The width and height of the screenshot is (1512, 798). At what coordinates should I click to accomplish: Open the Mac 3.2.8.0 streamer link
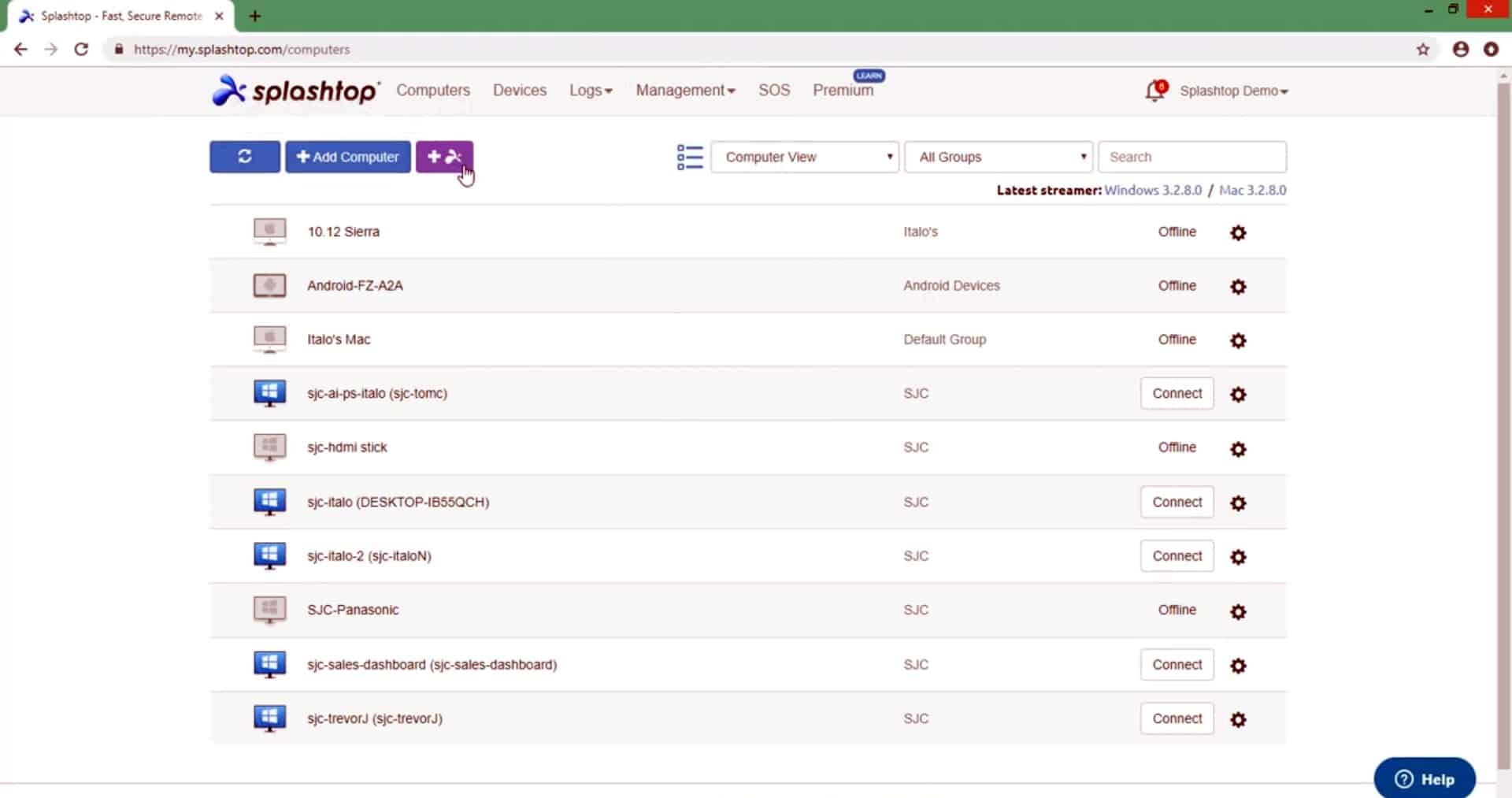pyautogui.click(x=1252, y=190)
